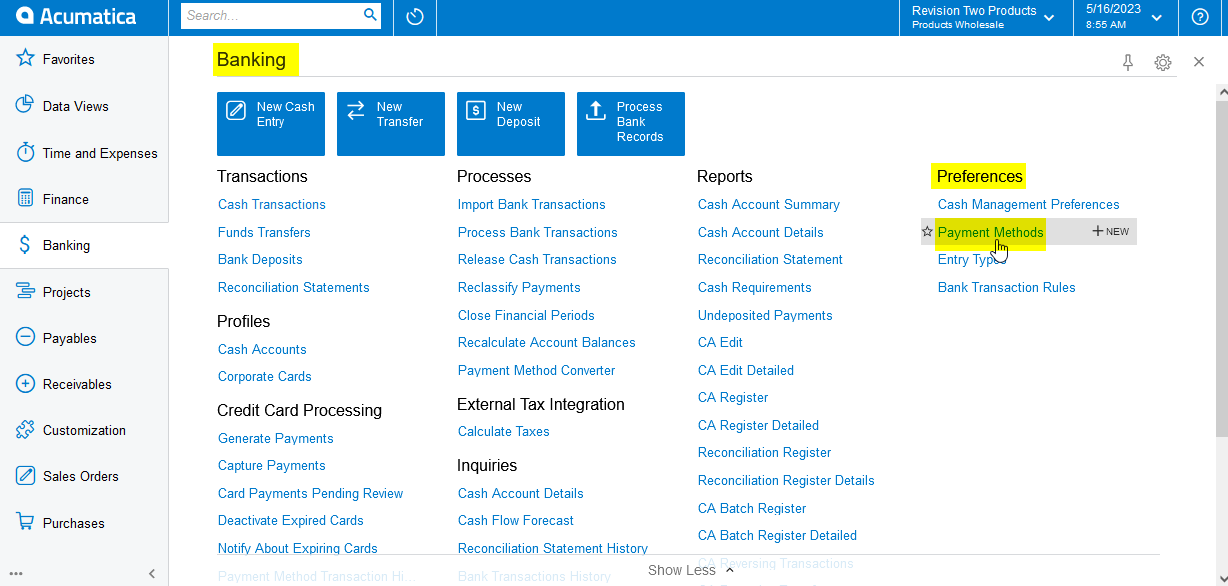This screenshot has width=1228, height=586.
Task: Open workspace settings gear icon
Action: pyautogui.click(x=1163, y=62)
